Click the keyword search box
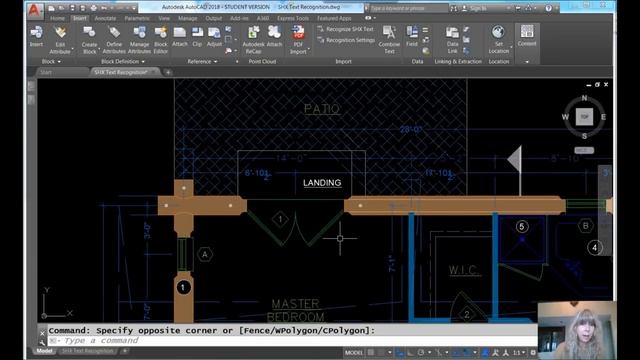640x360 pixels. [x=408, y=8]
